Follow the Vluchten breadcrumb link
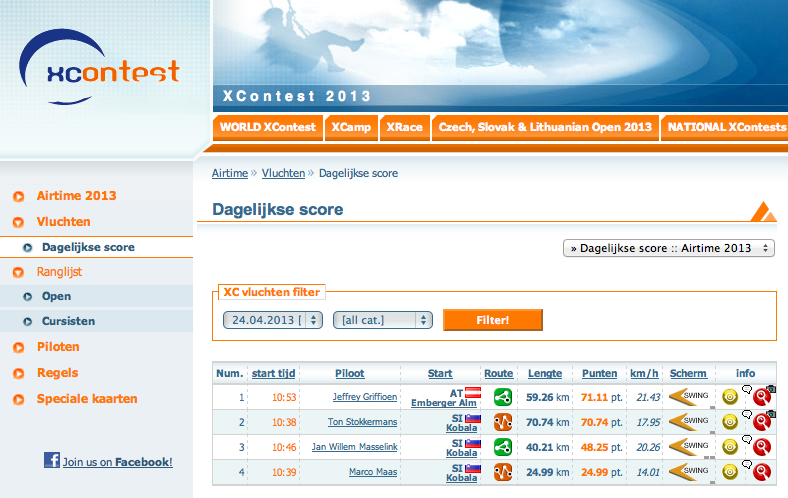788x498 pixels. click(283, 173)
